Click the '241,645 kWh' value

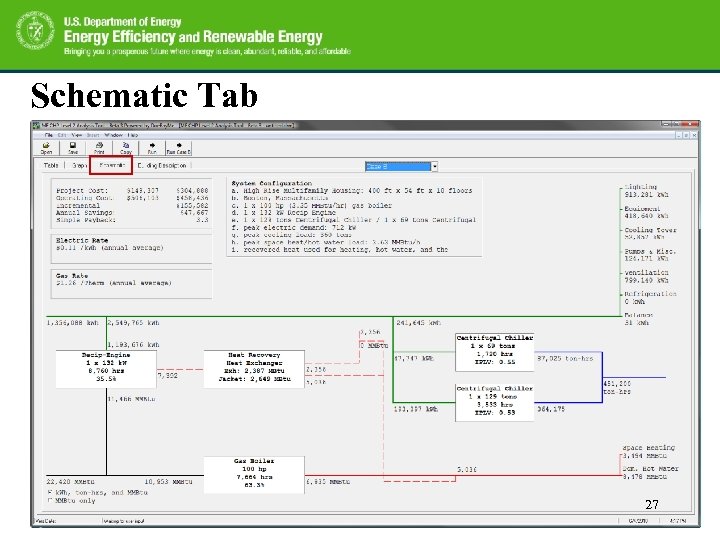[x=418, y=323]
